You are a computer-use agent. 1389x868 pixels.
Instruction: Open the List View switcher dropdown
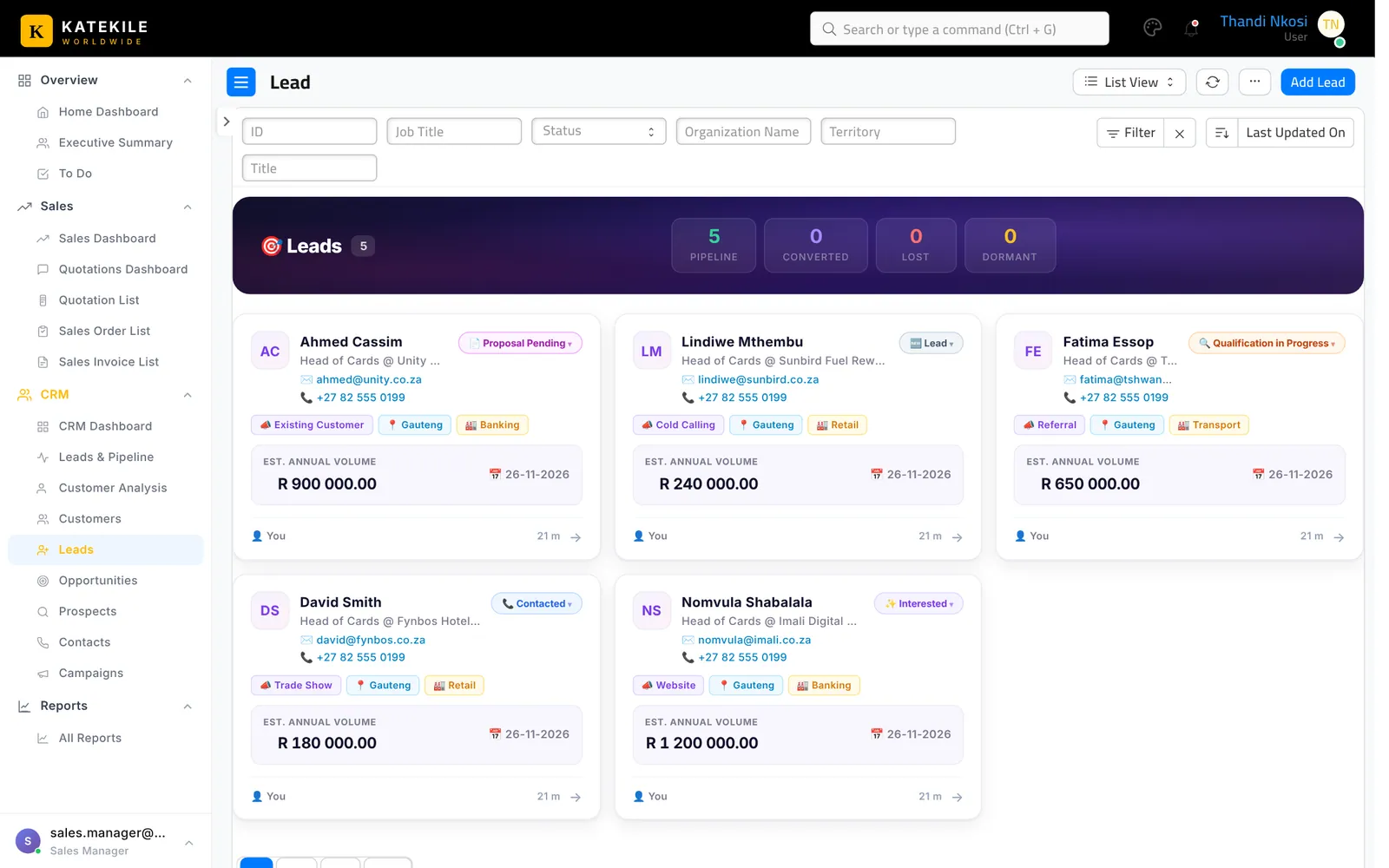(1129, 82)
